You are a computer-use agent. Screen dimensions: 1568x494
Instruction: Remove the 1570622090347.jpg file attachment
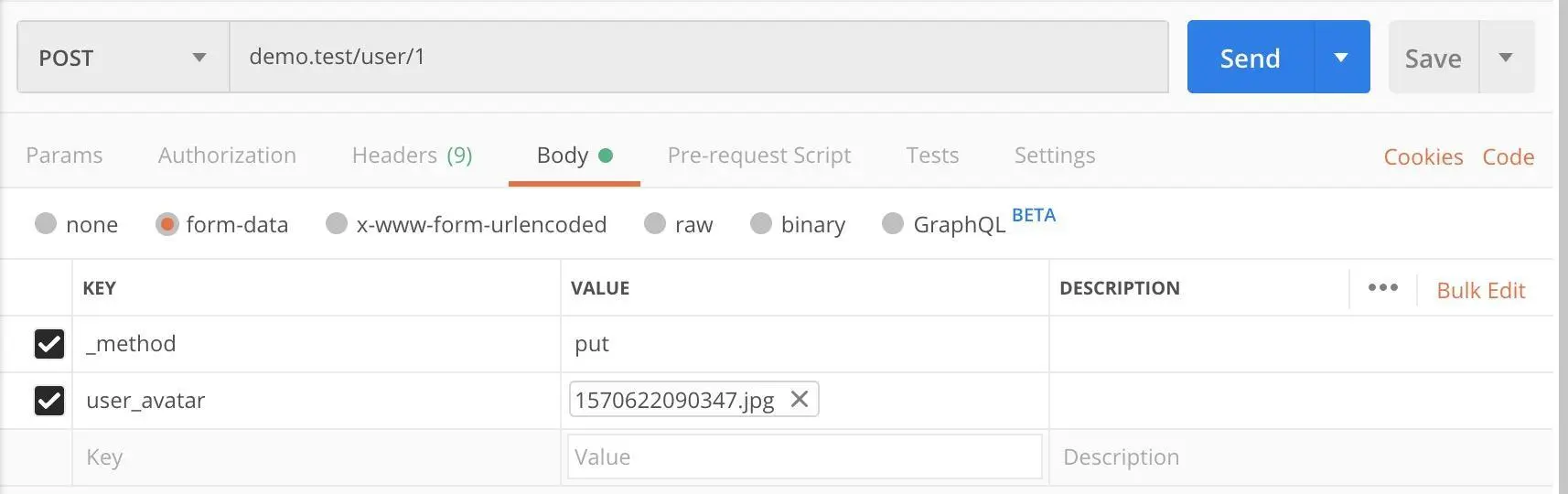pos(799,400)
